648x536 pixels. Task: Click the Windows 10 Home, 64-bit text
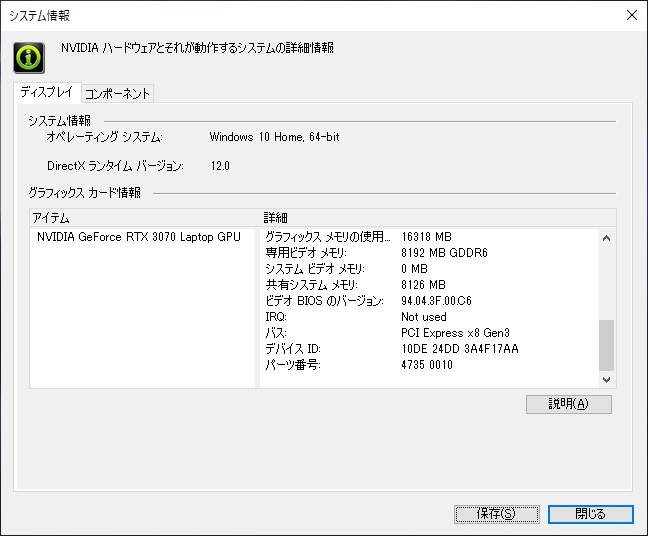(x=274, y=137)
